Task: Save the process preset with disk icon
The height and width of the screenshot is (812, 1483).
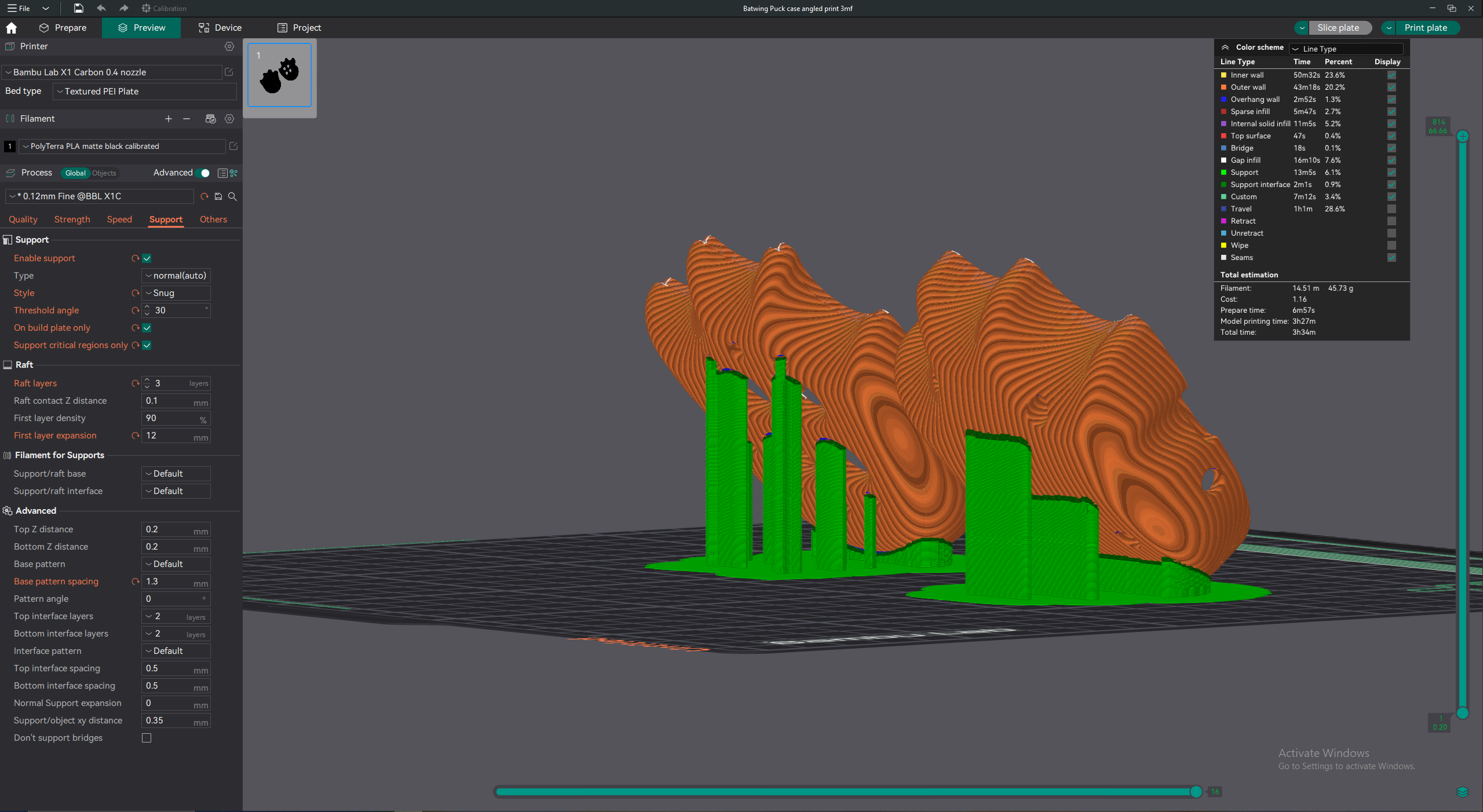Action: coord(218,196)
